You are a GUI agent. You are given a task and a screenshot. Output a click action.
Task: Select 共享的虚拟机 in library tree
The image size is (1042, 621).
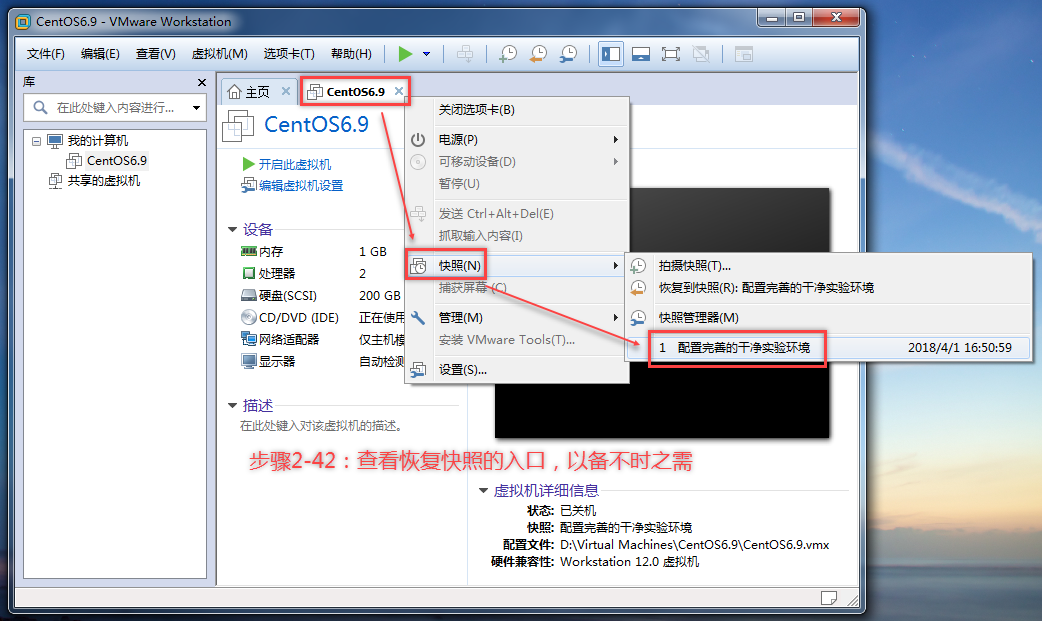[x=104, y=181]
